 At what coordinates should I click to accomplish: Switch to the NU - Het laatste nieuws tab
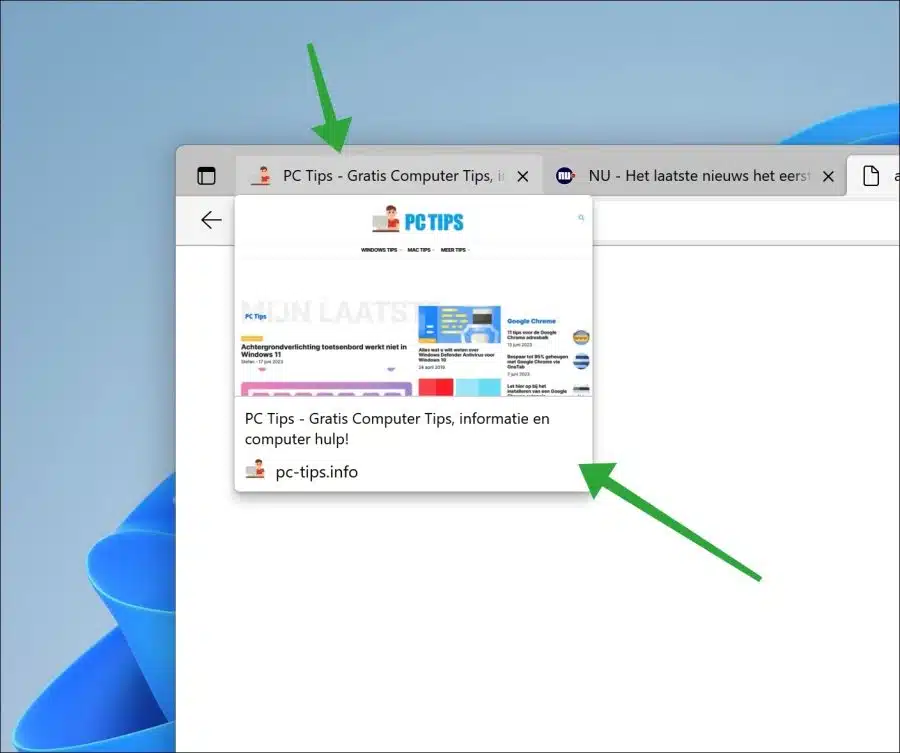coord(694,175)
